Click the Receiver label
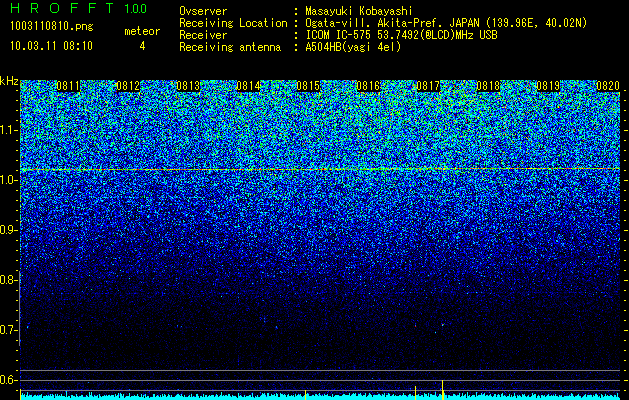The width and height of the screenshot is (629, 400). (x=203, y=35)
